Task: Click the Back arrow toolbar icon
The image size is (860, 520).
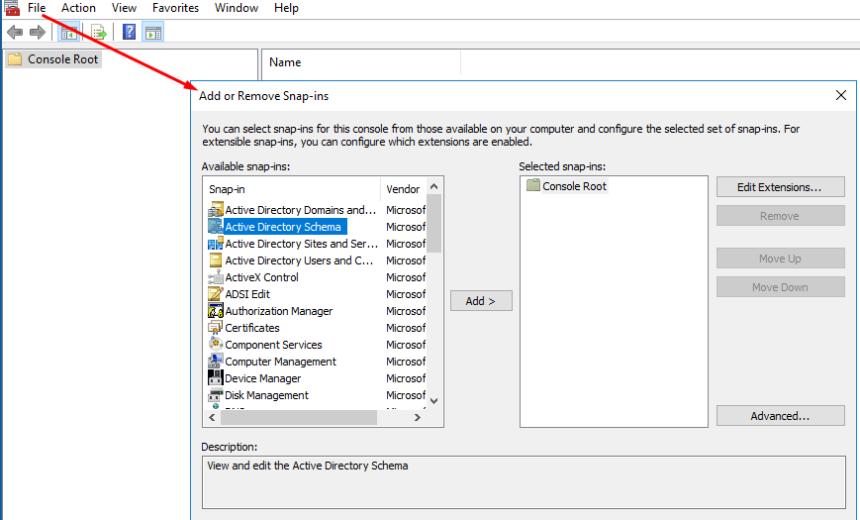Action: click(x=15, y=32)
